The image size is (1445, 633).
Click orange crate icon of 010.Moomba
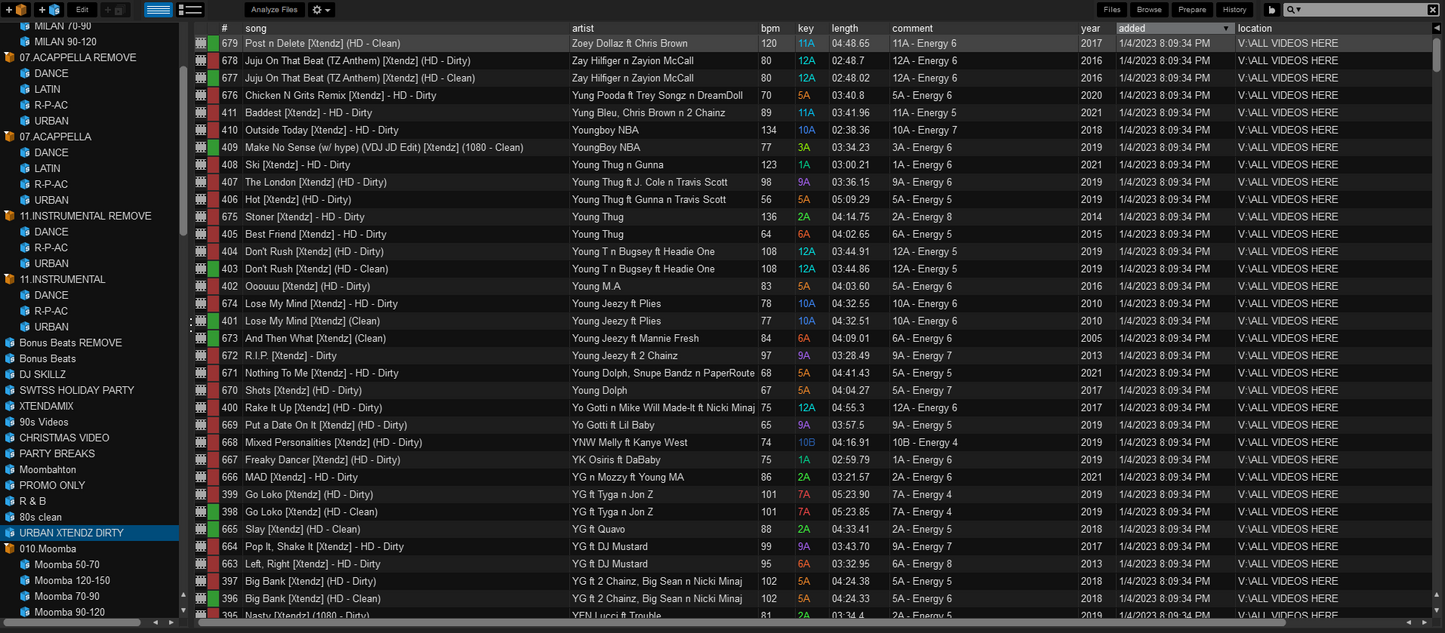pos(10,549)
